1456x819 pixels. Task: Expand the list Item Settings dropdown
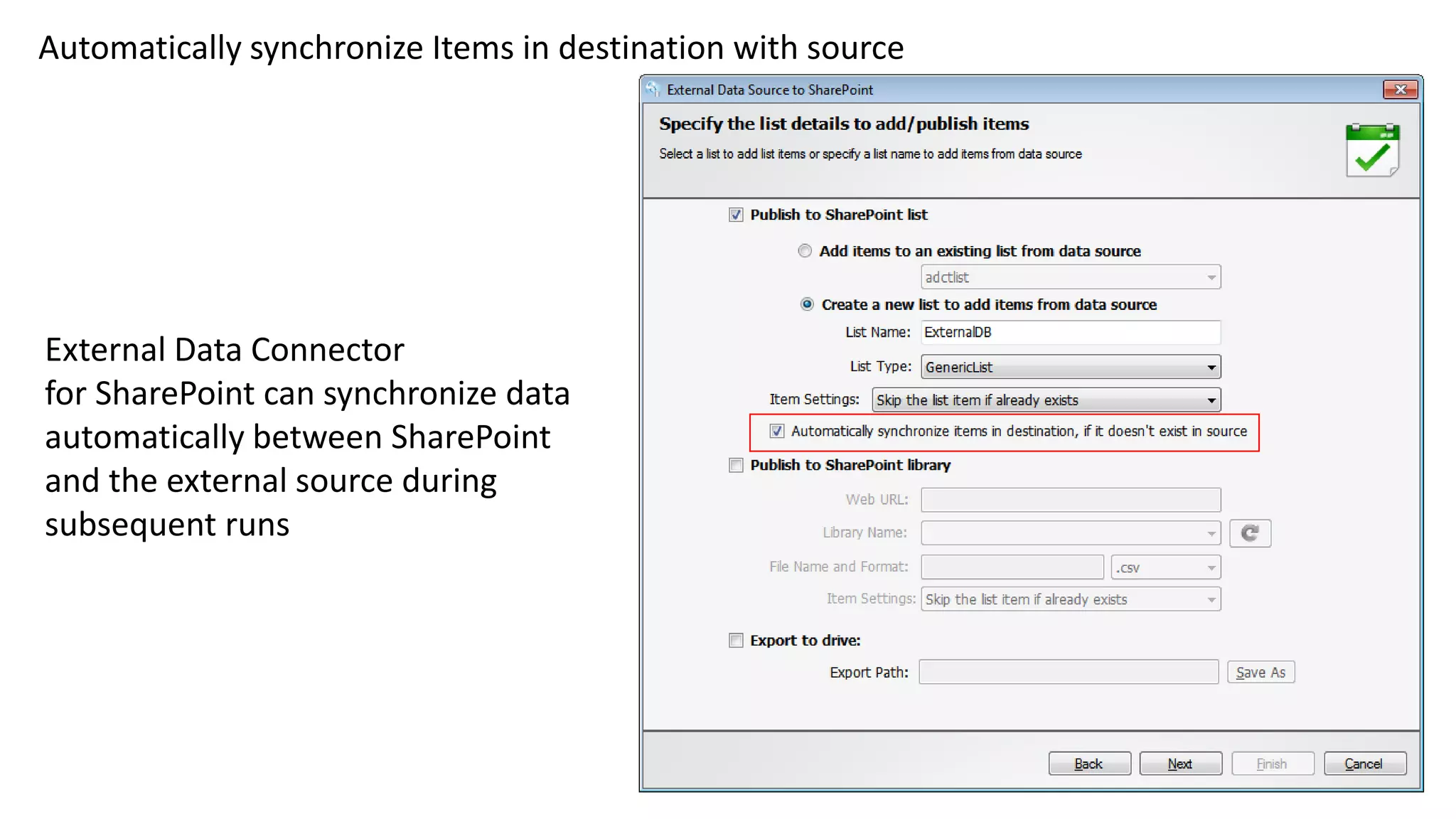click(1046, 400)
